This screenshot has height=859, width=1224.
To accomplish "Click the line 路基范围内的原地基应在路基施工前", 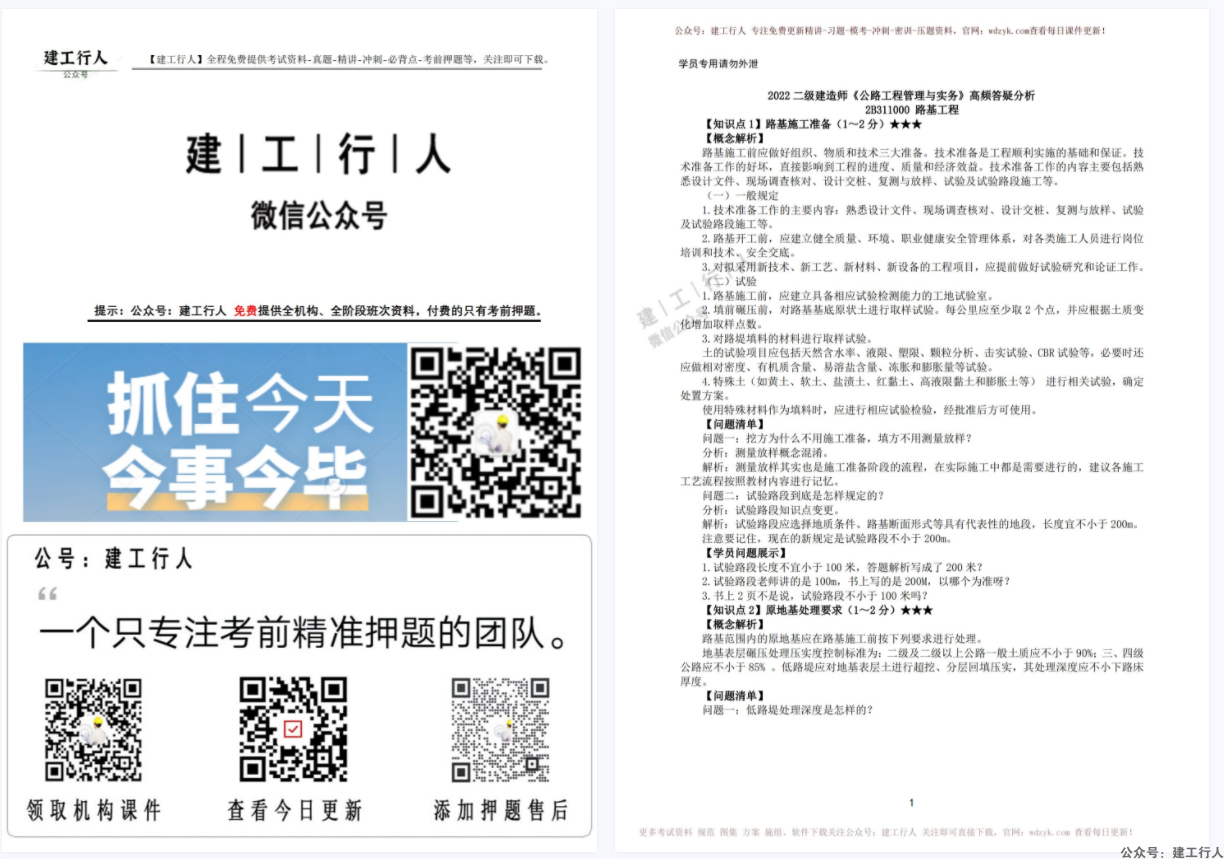I will pyautogui.click(x=843, y=639).
